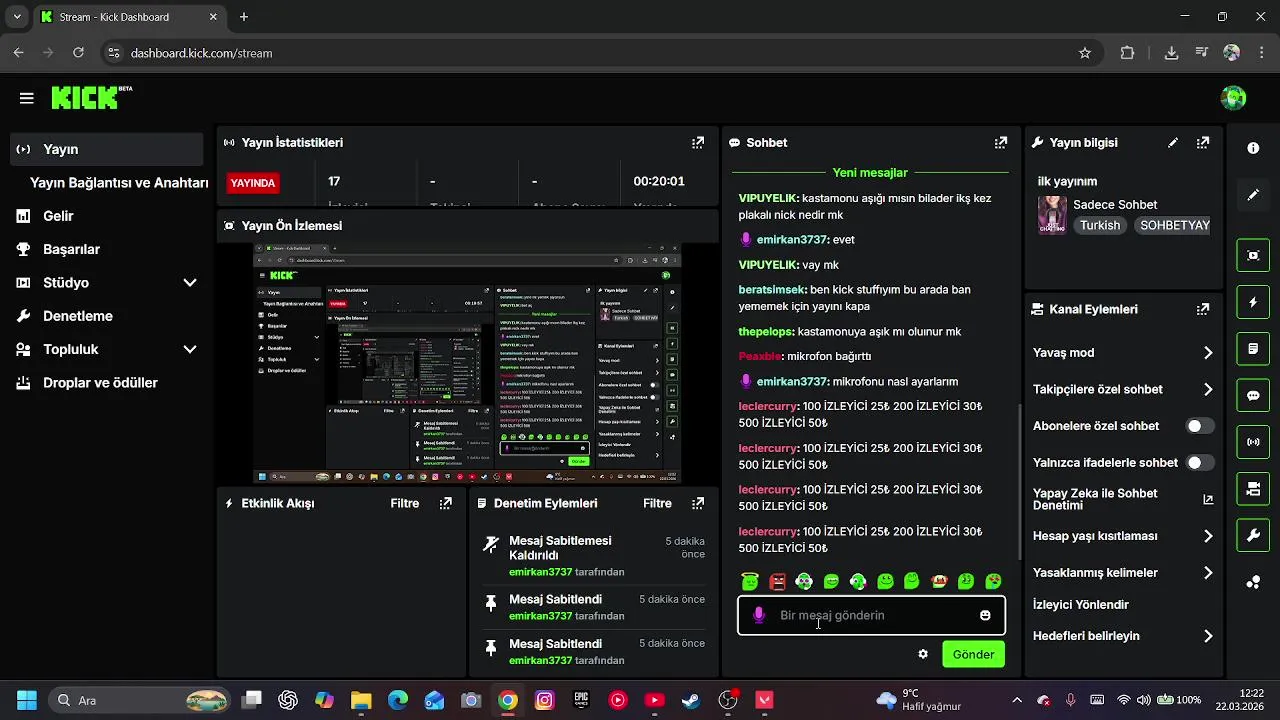Open Windows Start menu

point(27,700)
